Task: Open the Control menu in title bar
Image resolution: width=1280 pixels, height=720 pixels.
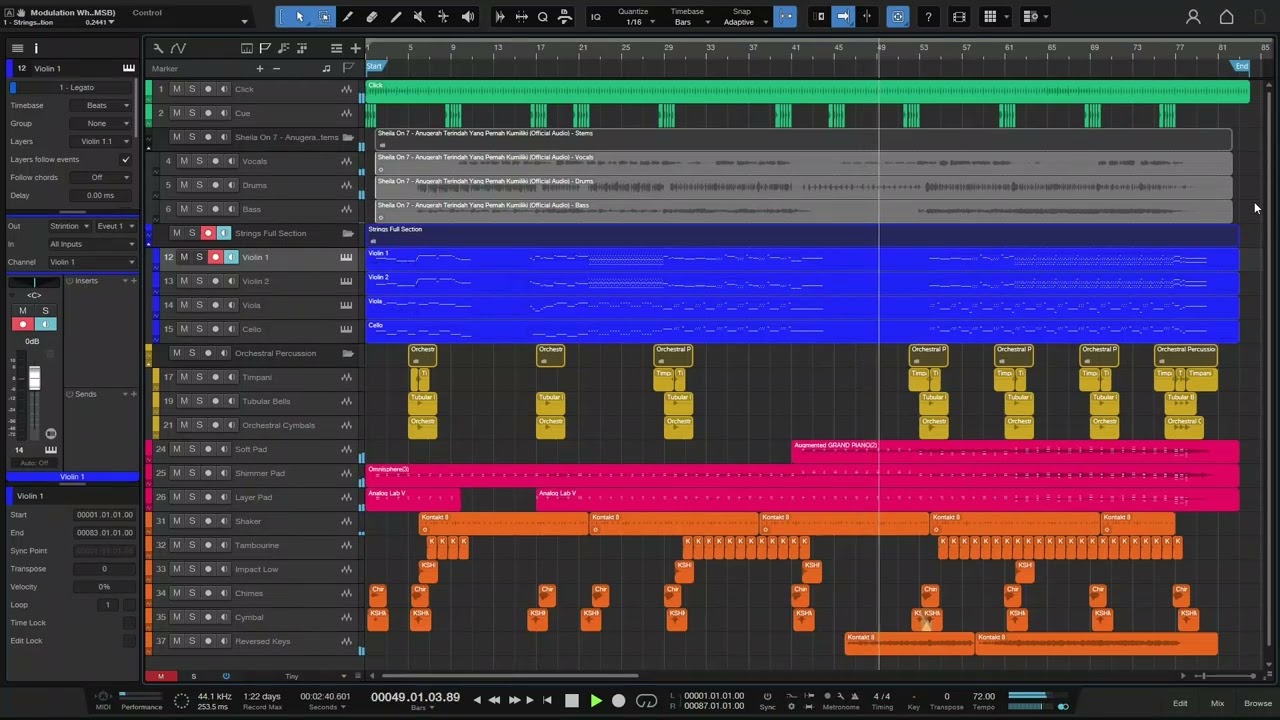Action: click(x=147, y=13)
